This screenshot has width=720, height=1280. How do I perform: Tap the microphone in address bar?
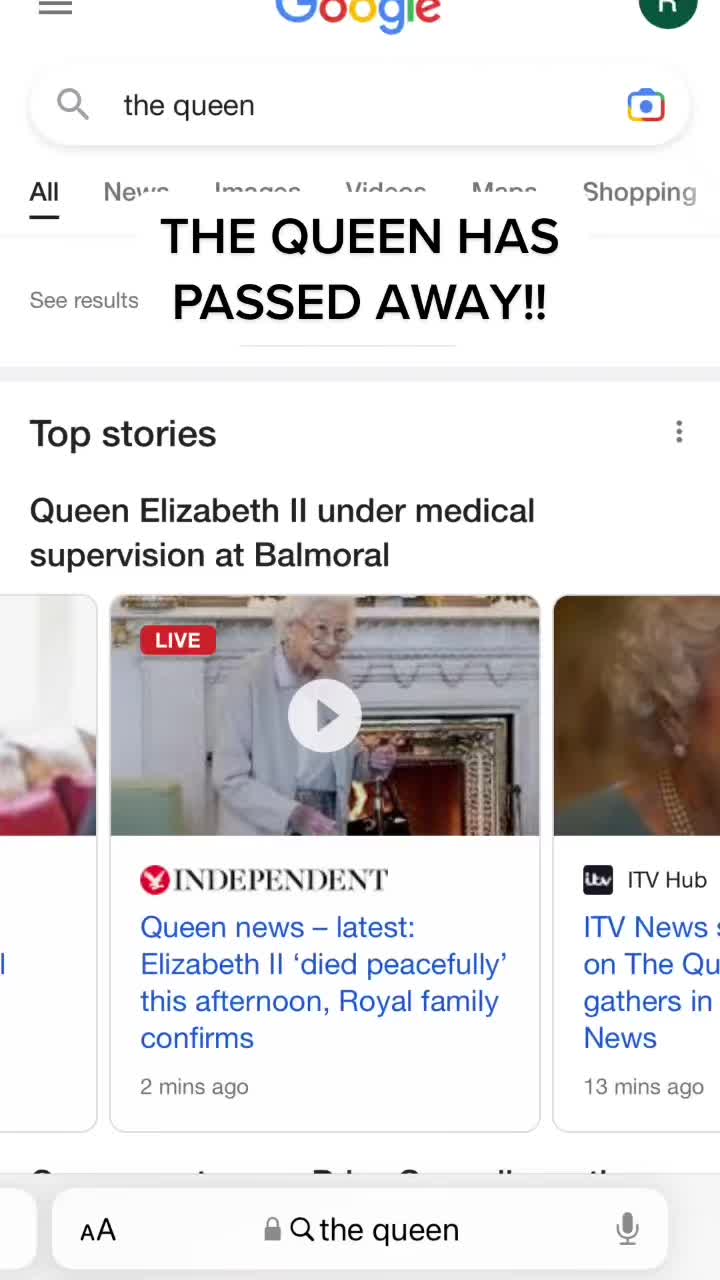(627, 1229)
